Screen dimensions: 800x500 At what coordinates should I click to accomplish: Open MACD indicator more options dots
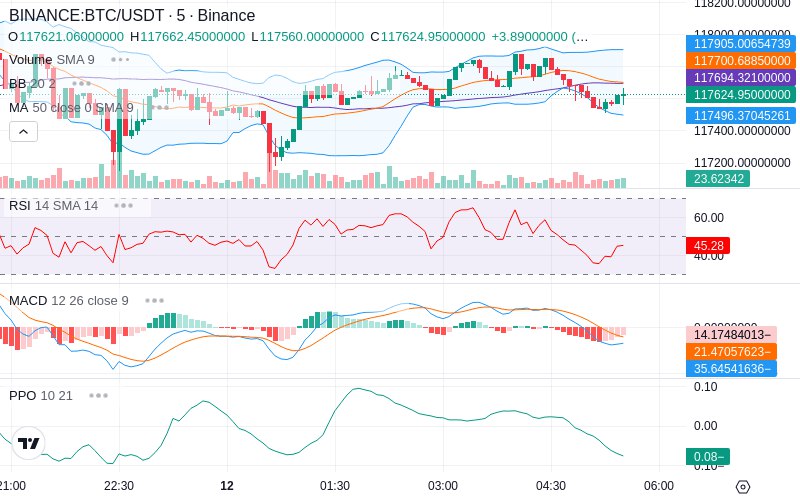click(154, 301)
